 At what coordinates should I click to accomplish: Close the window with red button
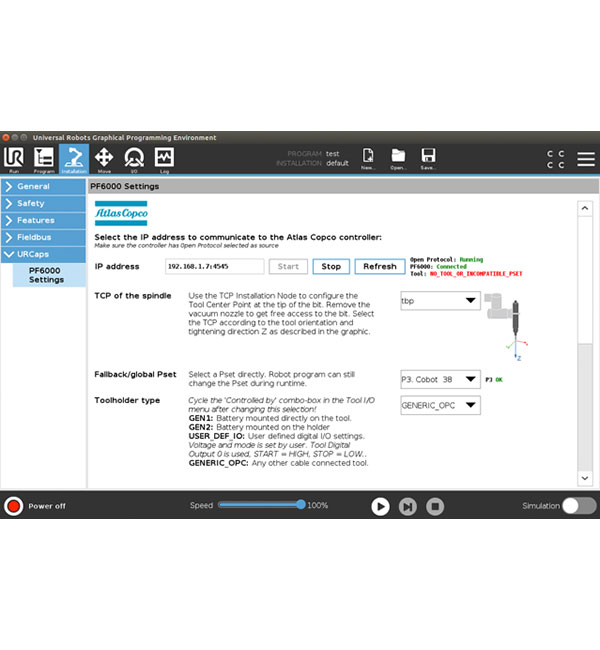coord(5,137)
